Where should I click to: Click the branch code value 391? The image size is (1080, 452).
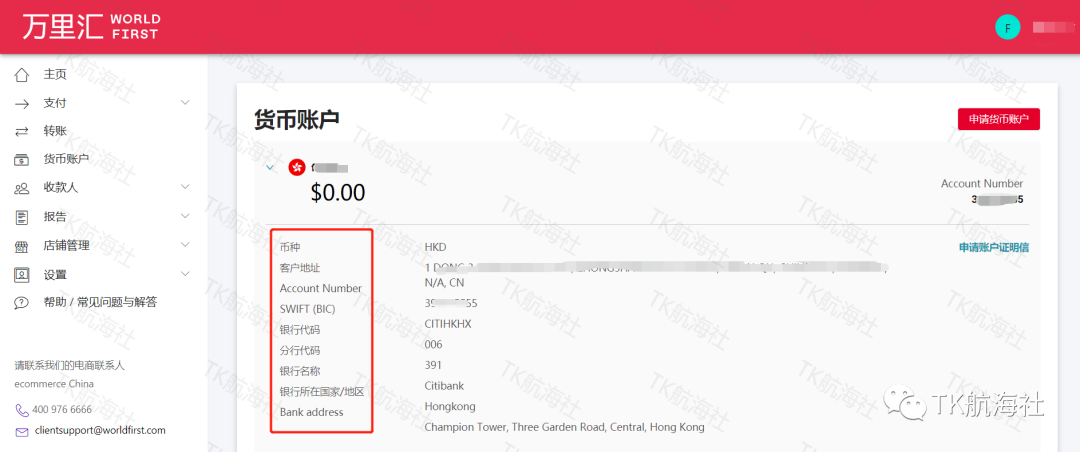(433, 364)
